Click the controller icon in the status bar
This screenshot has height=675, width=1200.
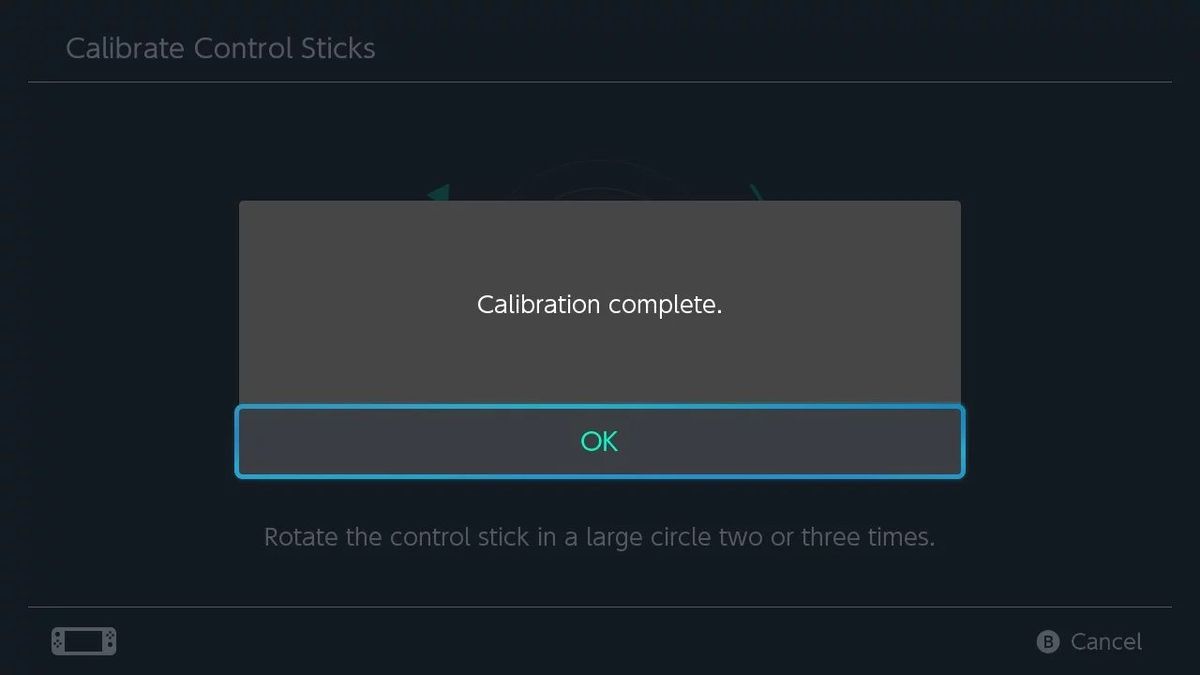[83, 640]
